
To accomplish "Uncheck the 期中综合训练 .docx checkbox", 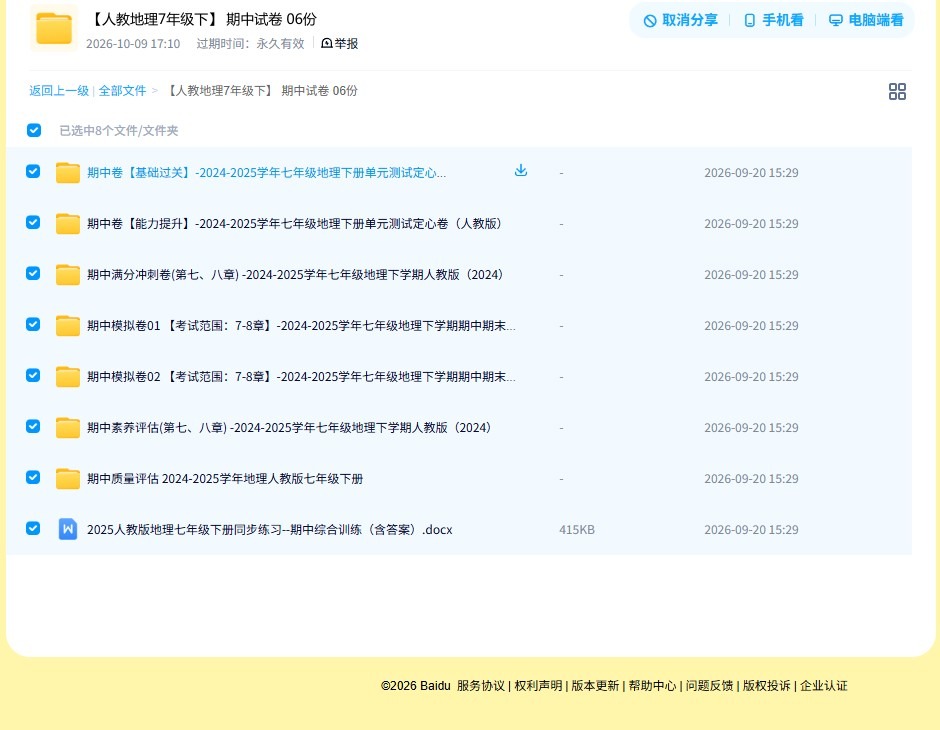I will pyautogui.click(x=33, y=528).
